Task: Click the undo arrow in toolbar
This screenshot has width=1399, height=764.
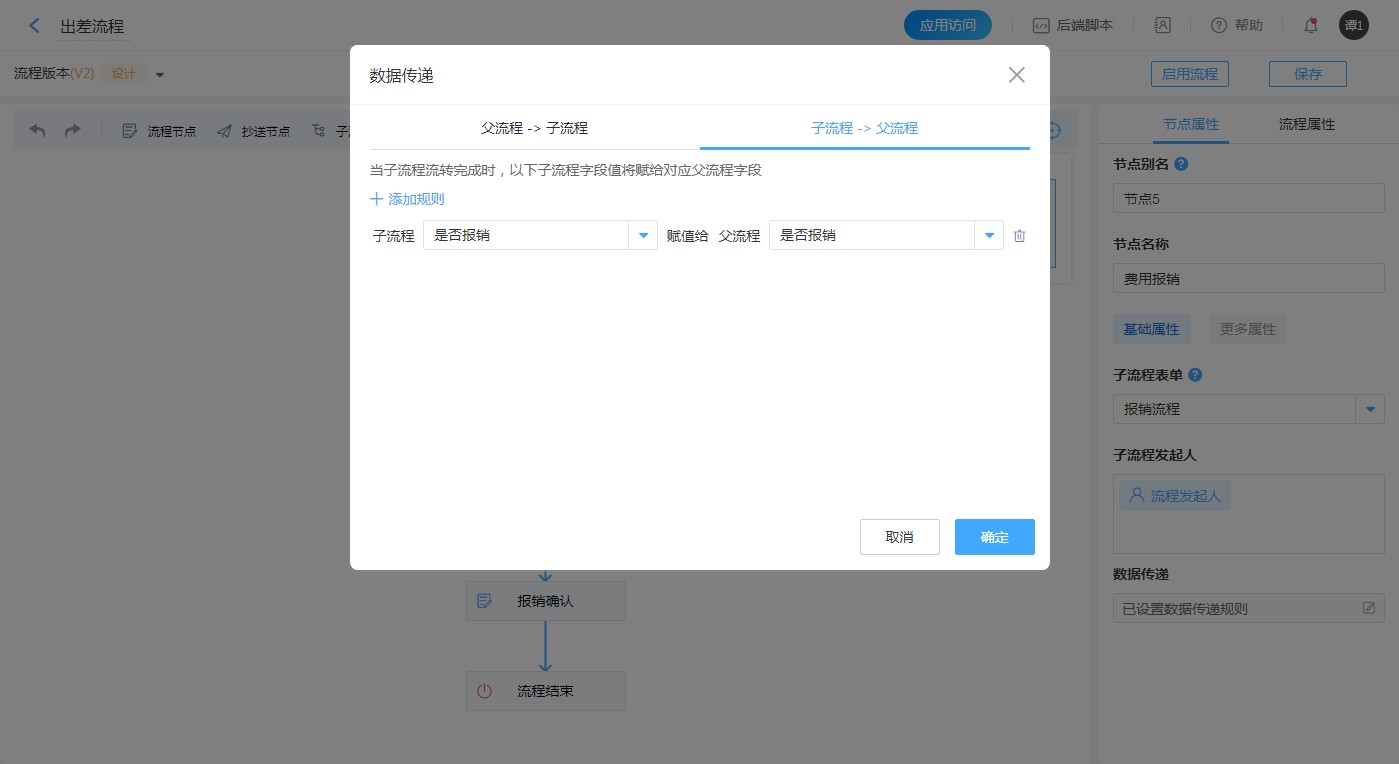Action: 38,131
